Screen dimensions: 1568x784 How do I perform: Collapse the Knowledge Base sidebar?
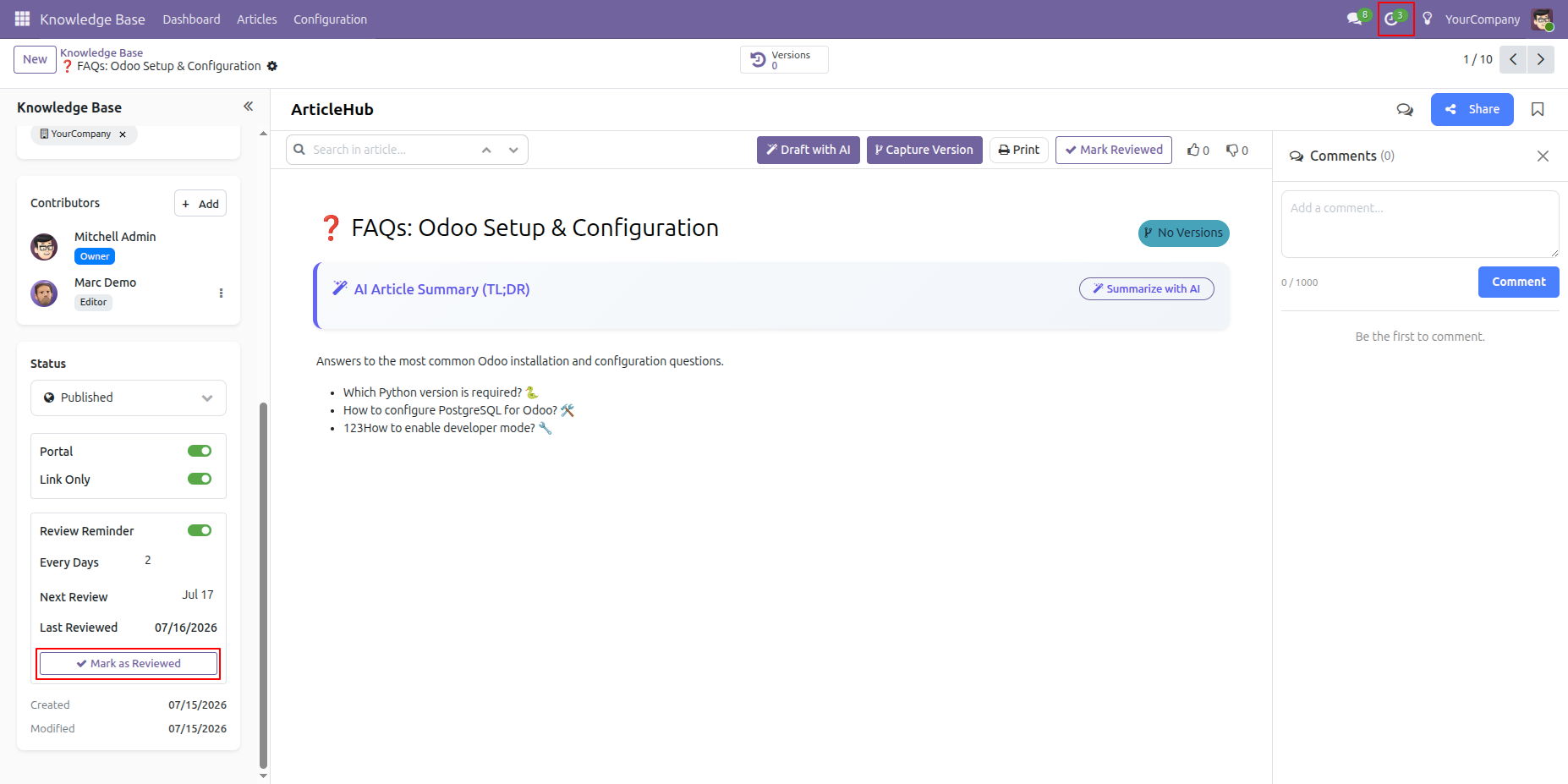coord(248,107)
